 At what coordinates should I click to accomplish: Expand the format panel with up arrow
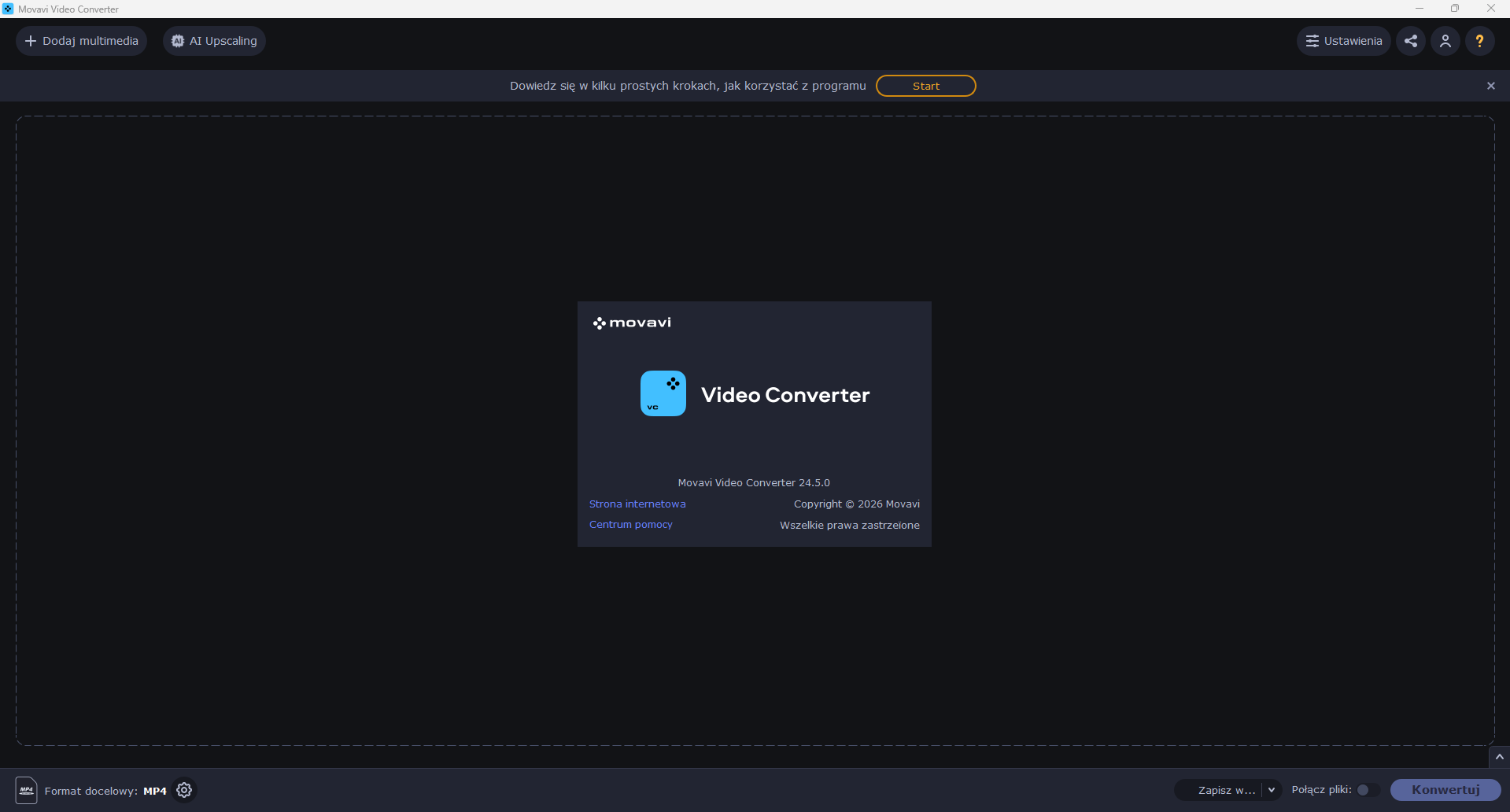pyautogui.click(x=1500, y=757)
